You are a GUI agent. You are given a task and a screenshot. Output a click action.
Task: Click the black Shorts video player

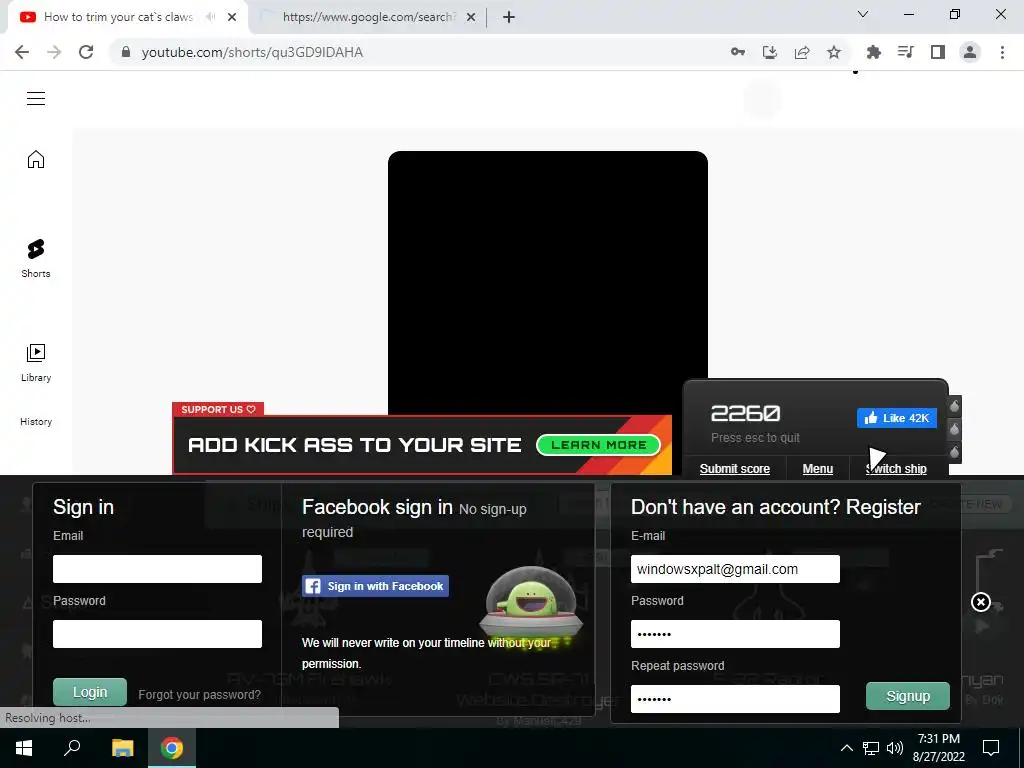(x=548, y=282)
